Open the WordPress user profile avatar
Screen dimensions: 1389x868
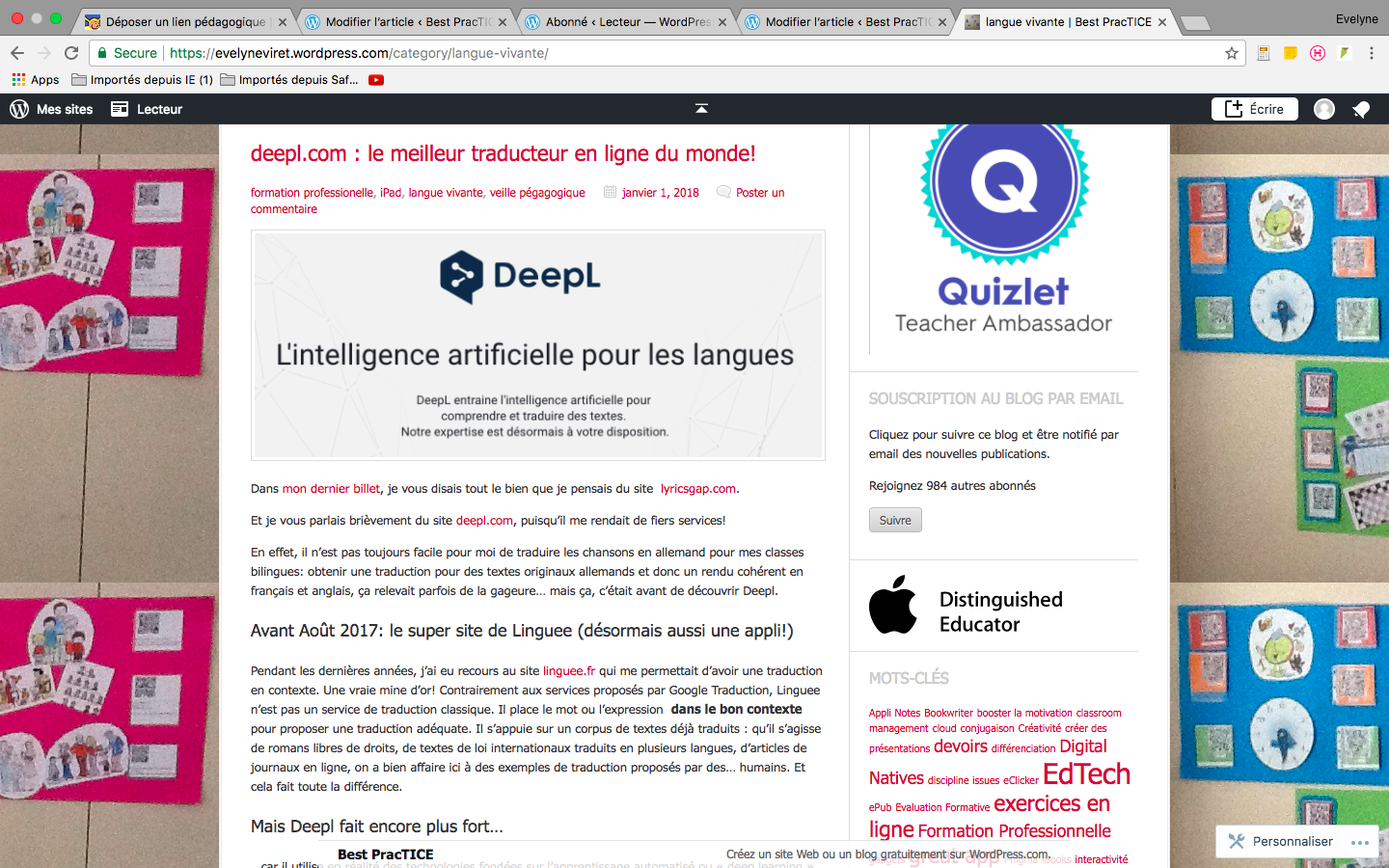click(1324, 109)
